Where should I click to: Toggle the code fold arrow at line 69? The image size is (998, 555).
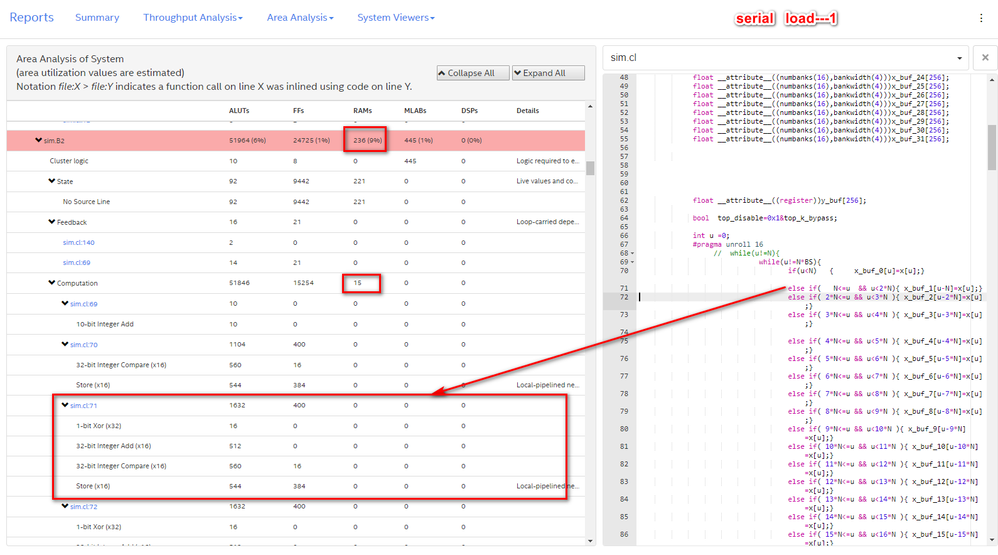(x=632, y=262)
